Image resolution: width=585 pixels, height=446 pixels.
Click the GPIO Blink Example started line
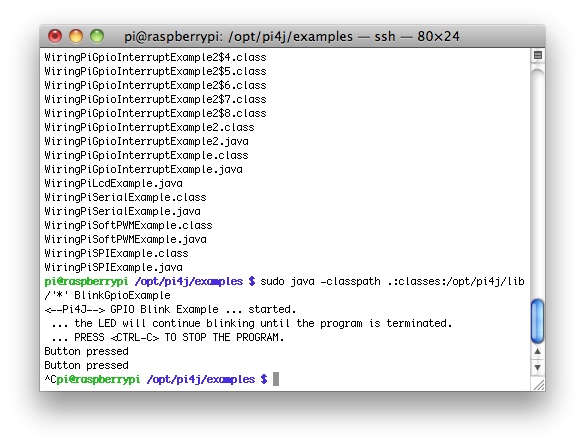click(x=170, y=309)
